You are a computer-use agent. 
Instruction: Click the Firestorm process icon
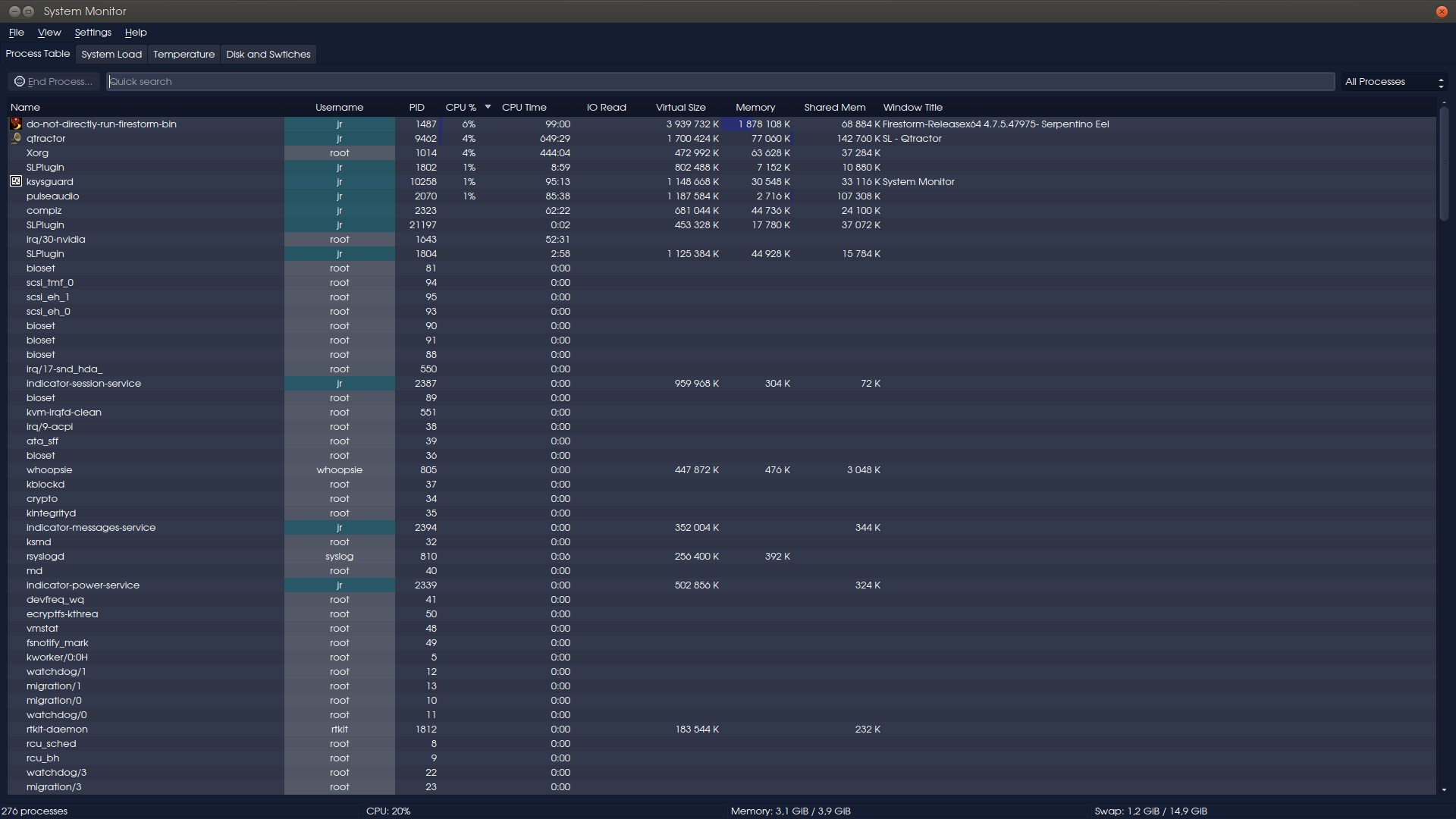(x=16, y=124)
